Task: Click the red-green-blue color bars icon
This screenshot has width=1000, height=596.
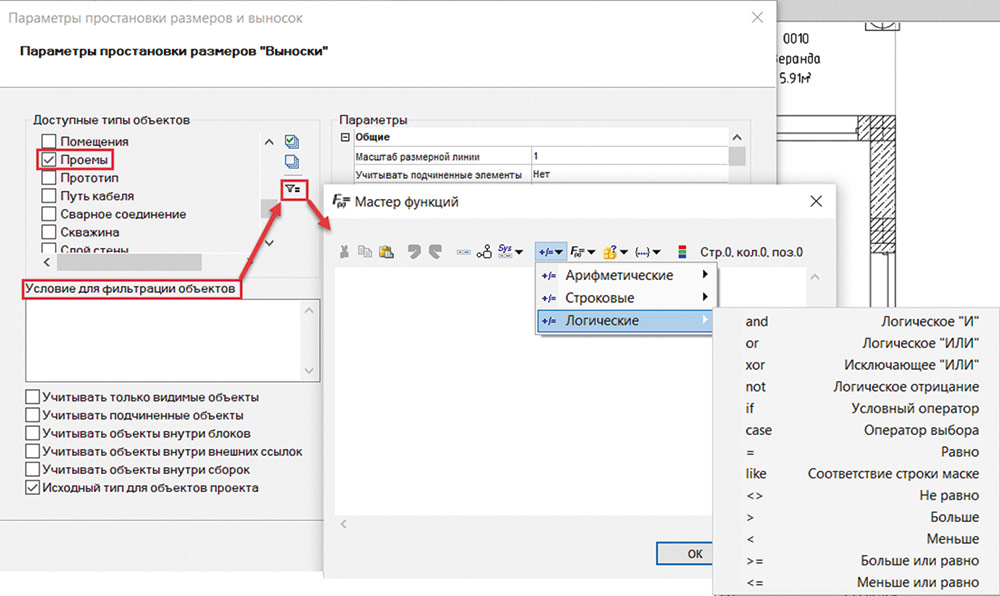Action: 682,252
